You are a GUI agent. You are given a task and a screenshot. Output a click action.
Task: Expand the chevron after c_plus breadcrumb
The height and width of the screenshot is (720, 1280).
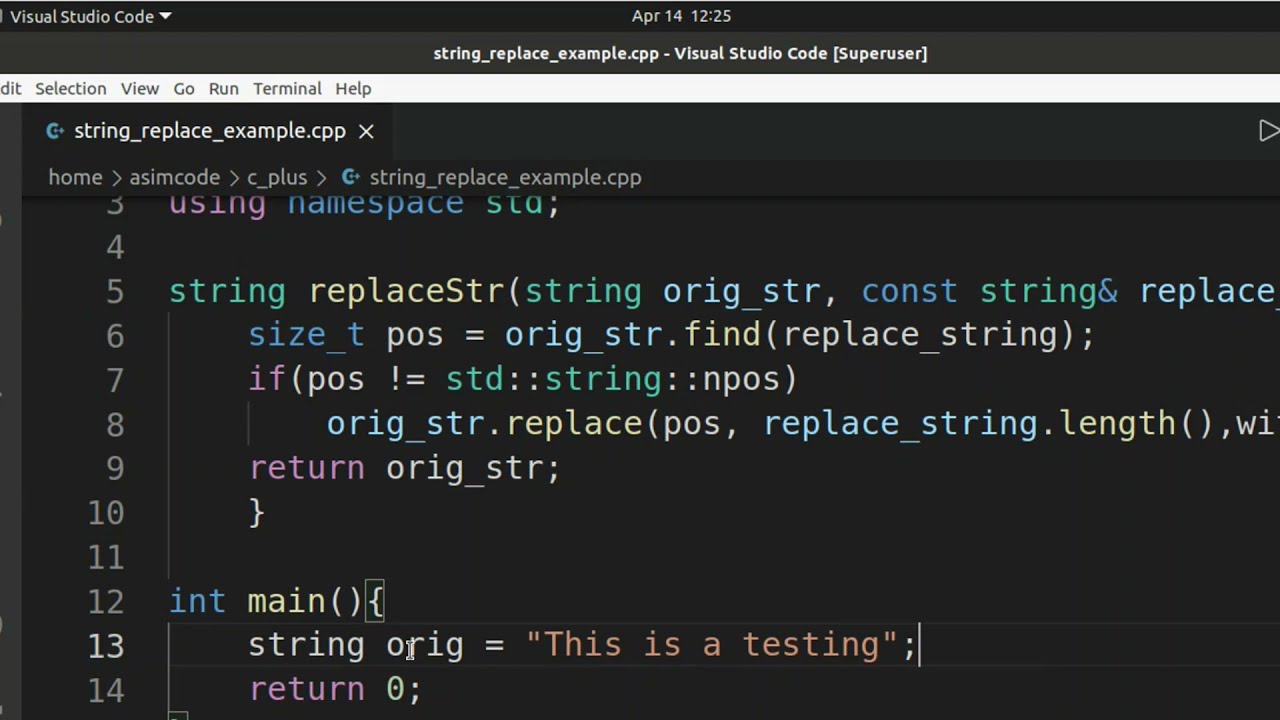click(322, 177)
